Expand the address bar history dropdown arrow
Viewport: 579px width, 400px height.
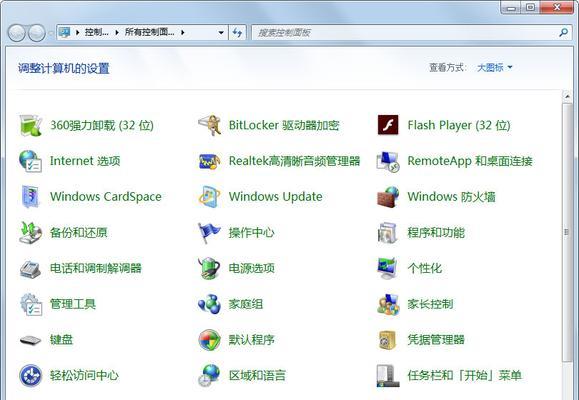(x=221, y=33)
